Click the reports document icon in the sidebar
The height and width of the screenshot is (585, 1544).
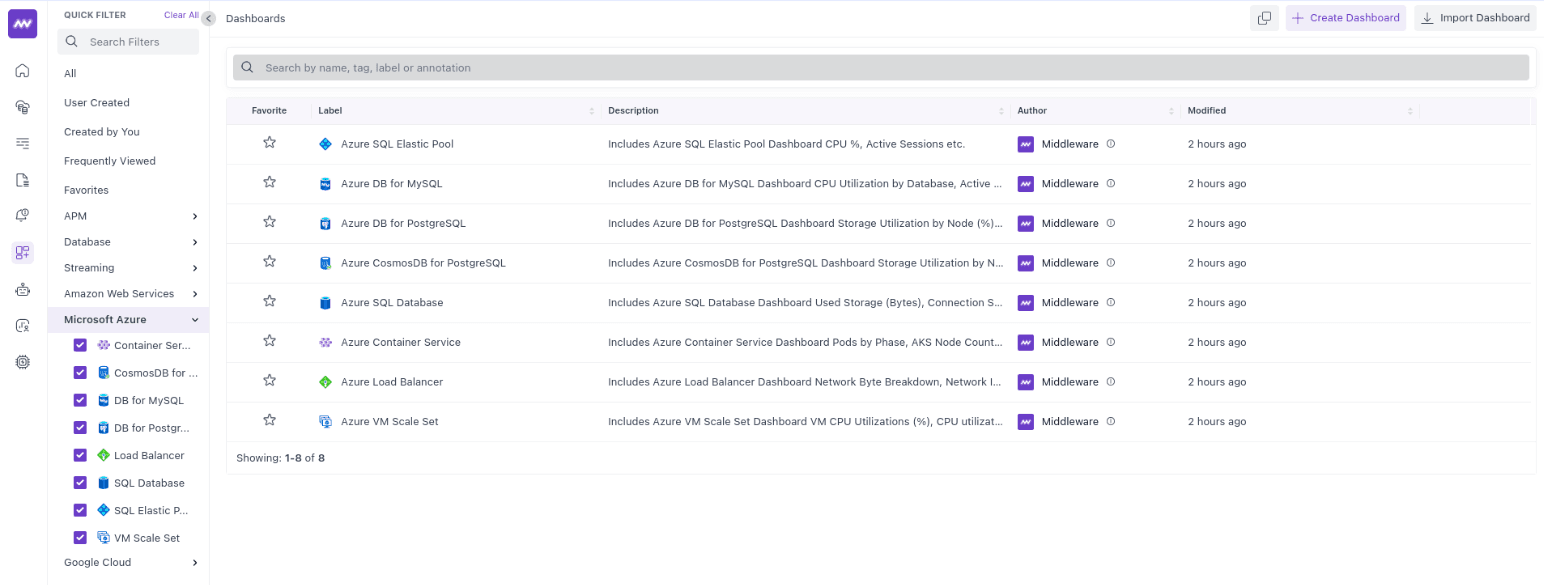(x=22, y=179)
